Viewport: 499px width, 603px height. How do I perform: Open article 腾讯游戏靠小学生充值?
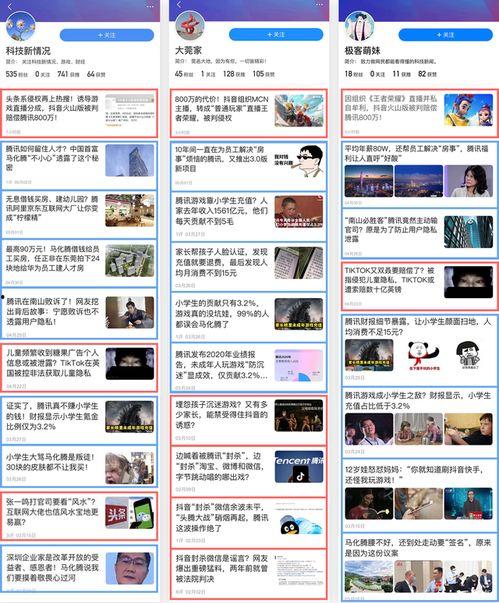248,216
